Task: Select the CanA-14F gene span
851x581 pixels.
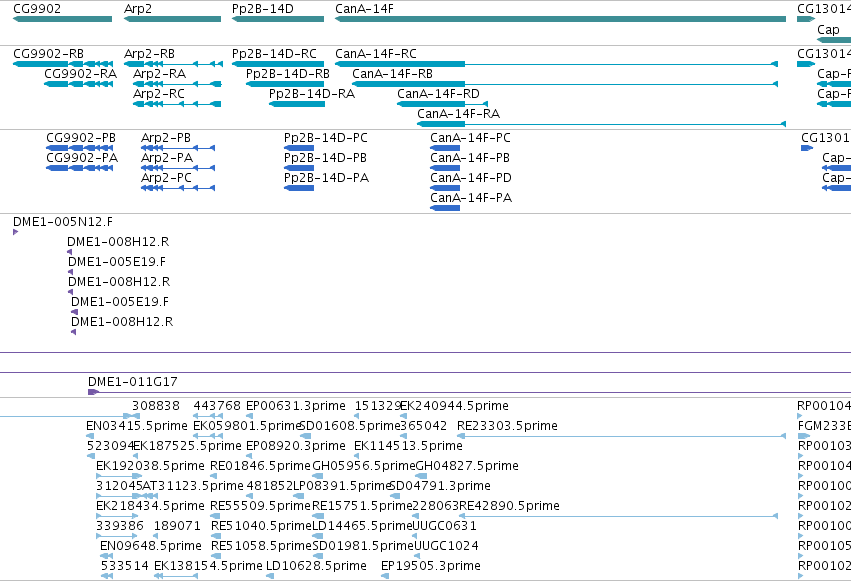Action: coord(561,19)
